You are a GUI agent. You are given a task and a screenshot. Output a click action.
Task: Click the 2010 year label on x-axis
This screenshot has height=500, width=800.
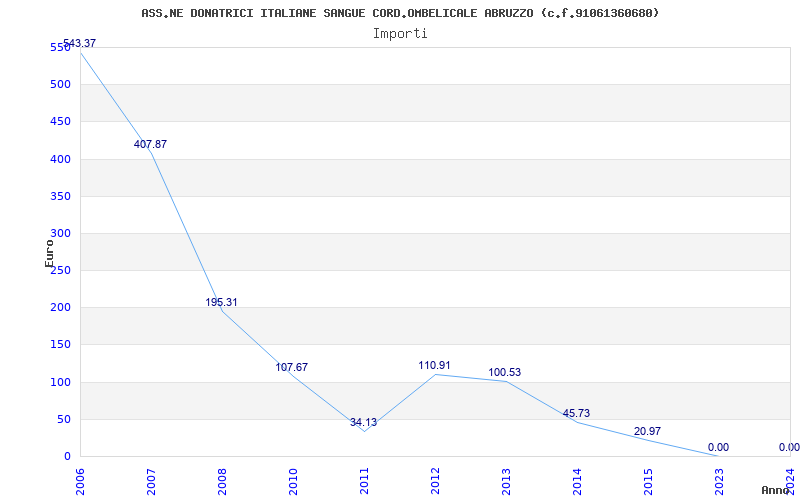pos(293,481)
